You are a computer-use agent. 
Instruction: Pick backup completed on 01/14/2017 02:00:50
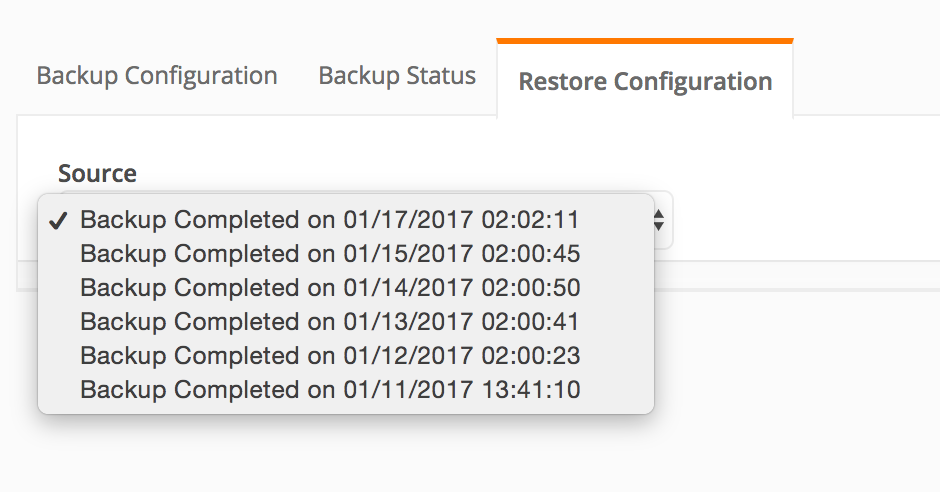coord(330,288)
